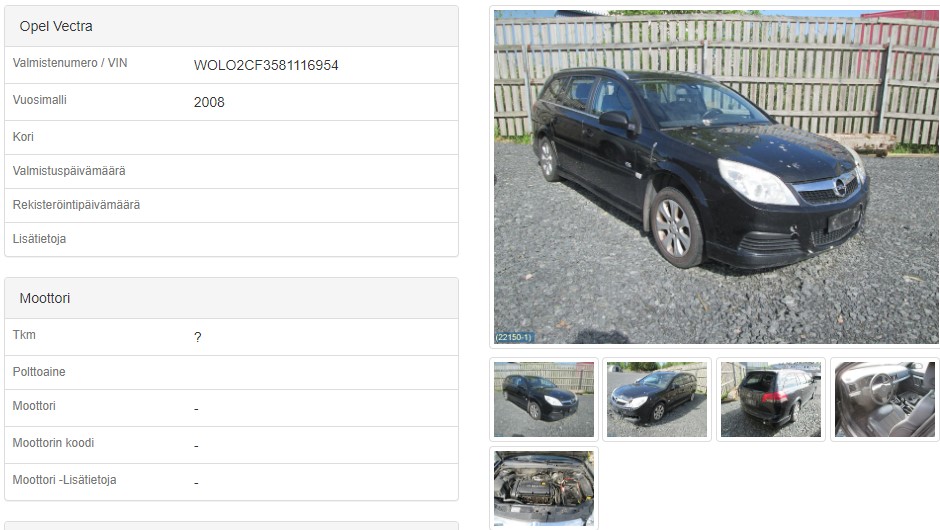This screenshot has height=530, width=940.
Task: Select the interior steering wheel thumbnail
Action: tap(885, 399)
